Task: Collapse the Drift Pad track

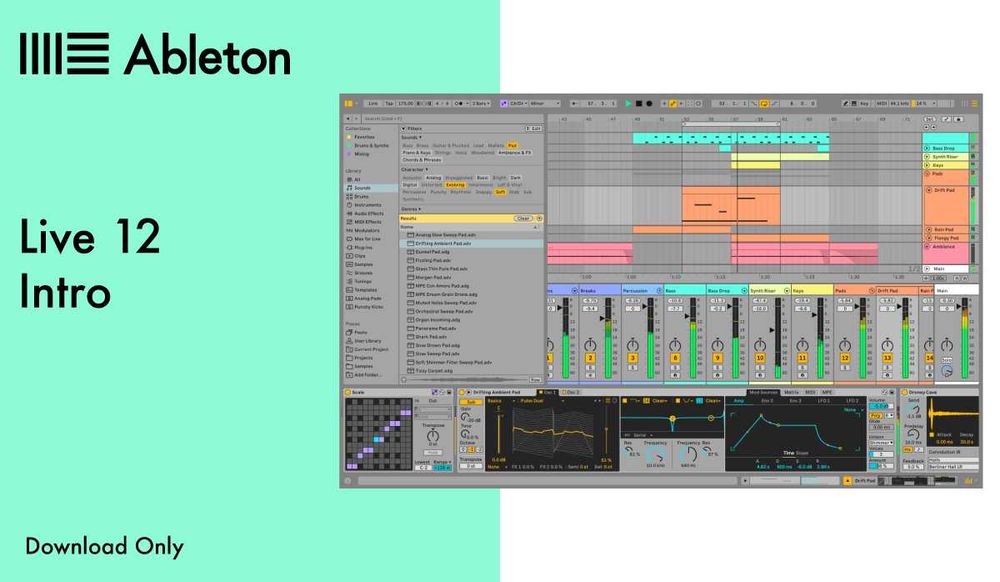Action: (929, 190)
